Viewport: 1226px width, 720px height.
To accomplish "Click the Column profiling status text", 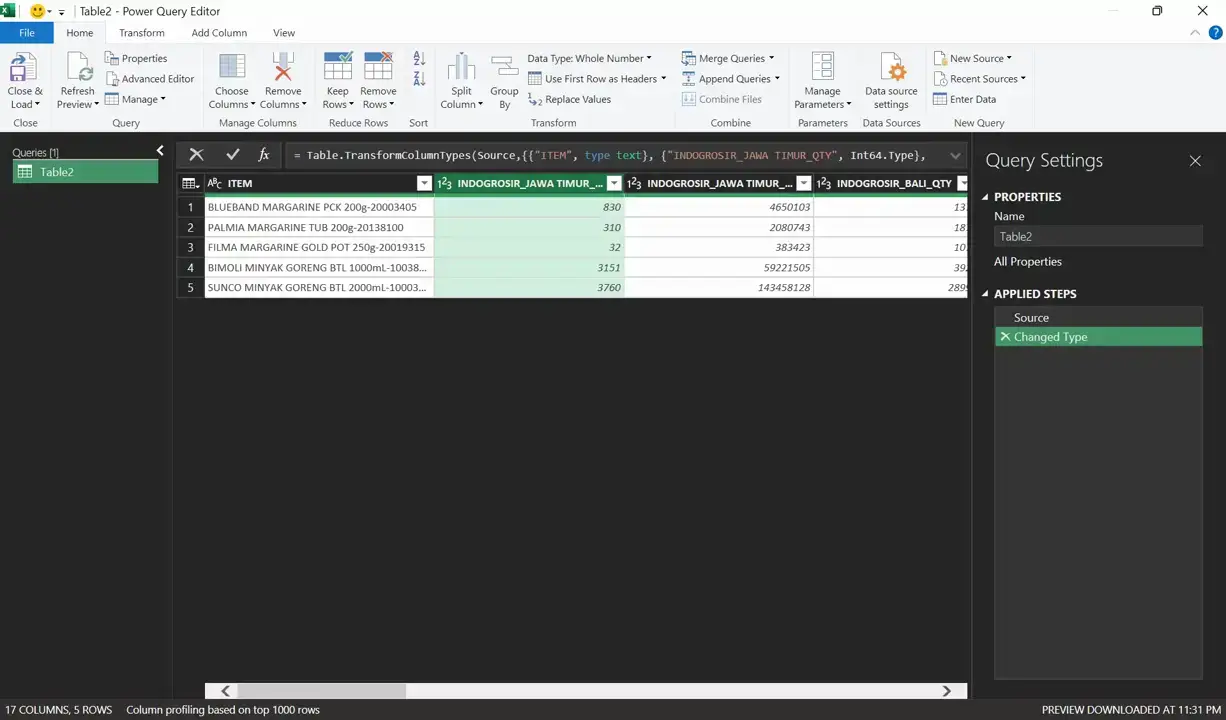I will tap(223, 710).
